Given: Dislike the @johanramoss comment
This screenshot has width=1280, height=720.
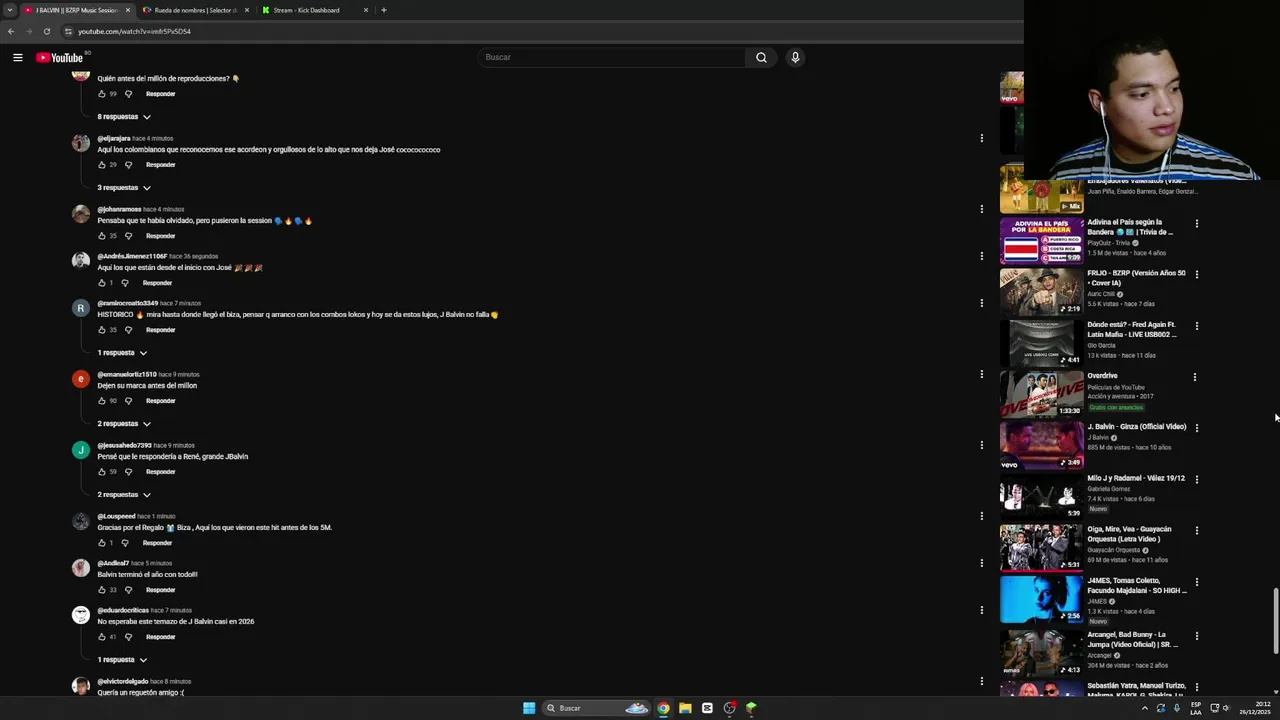Looking at the screenshot, I should (x=128, y=236).
